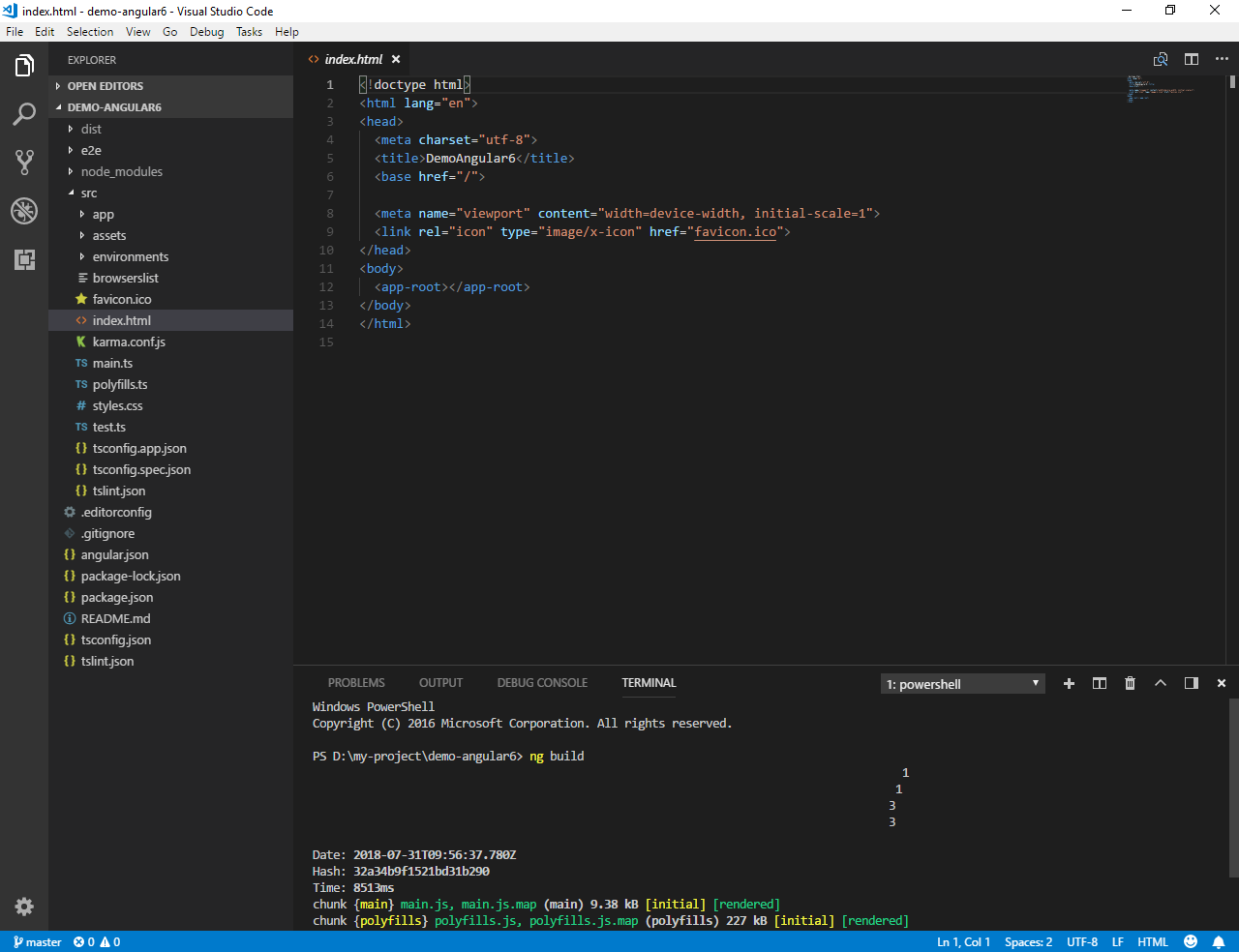Image resolution: width=1239 pixels, height=952 pixels.
Task: Open the Help menu
Action: 287,32
